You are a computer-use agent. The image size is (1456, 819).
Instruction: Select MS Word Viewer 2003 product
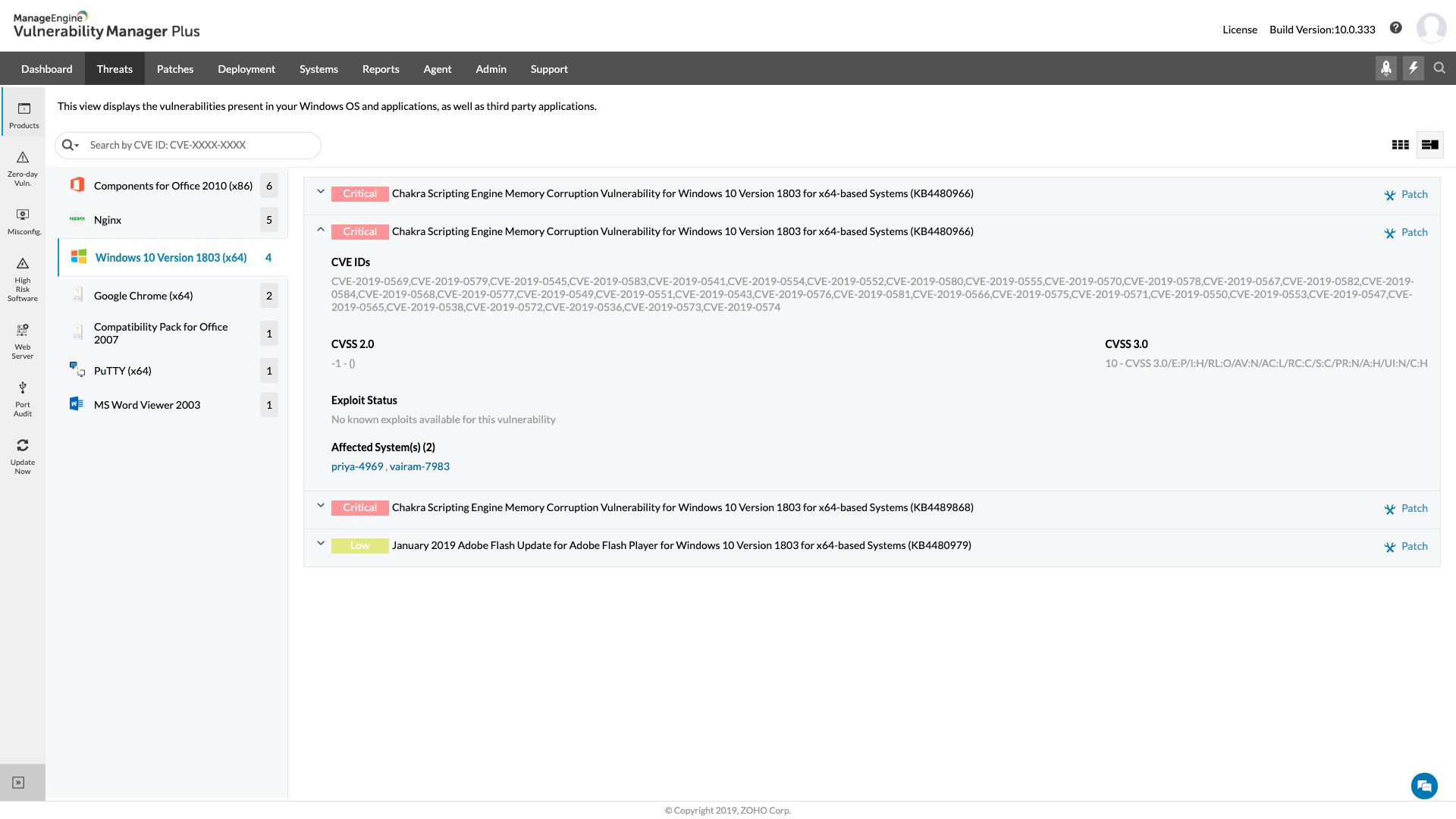[x=173, y=404]
